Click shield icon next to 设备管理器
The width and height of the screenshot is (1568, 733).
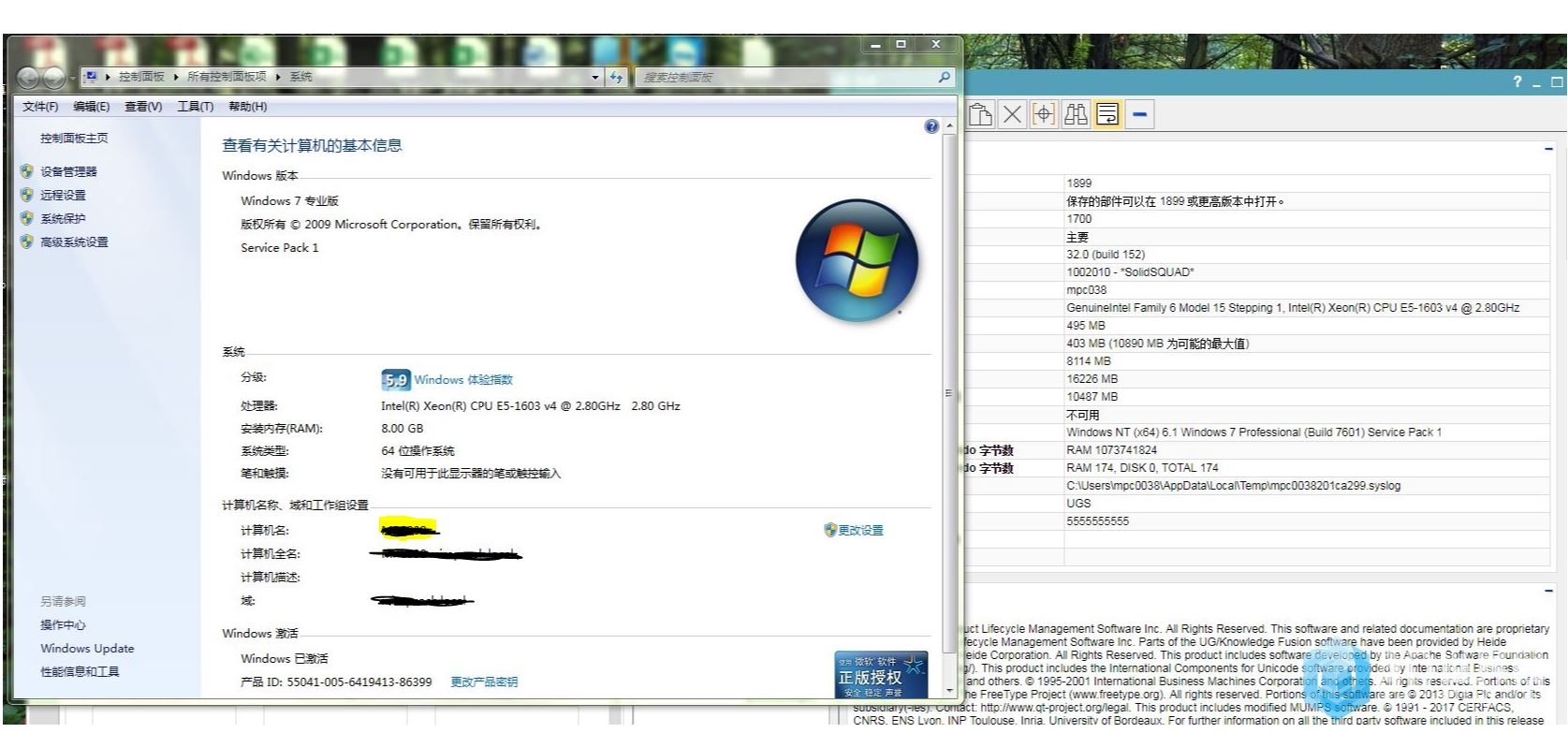(x=26, y=171)
